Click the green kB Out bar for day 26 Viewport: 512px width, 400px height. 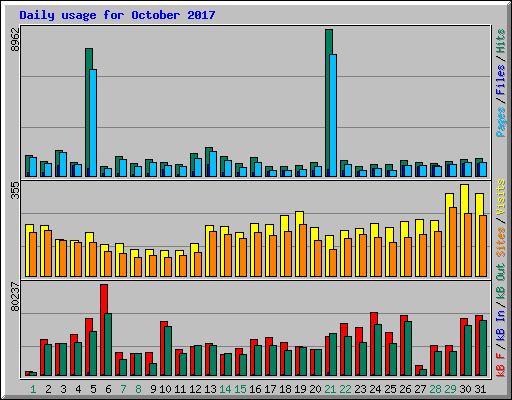408,348
